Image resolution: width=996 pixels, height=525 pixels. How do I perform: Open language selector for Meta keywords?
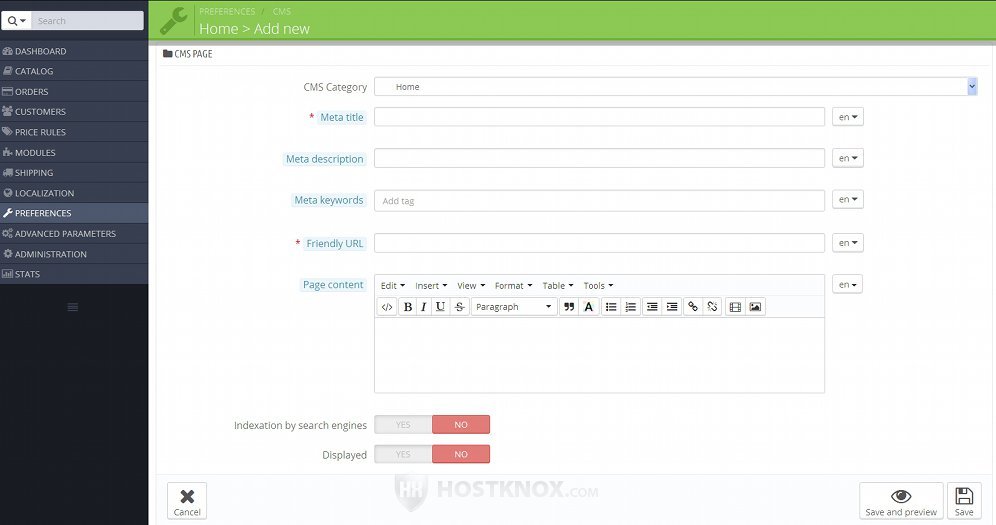847,199
